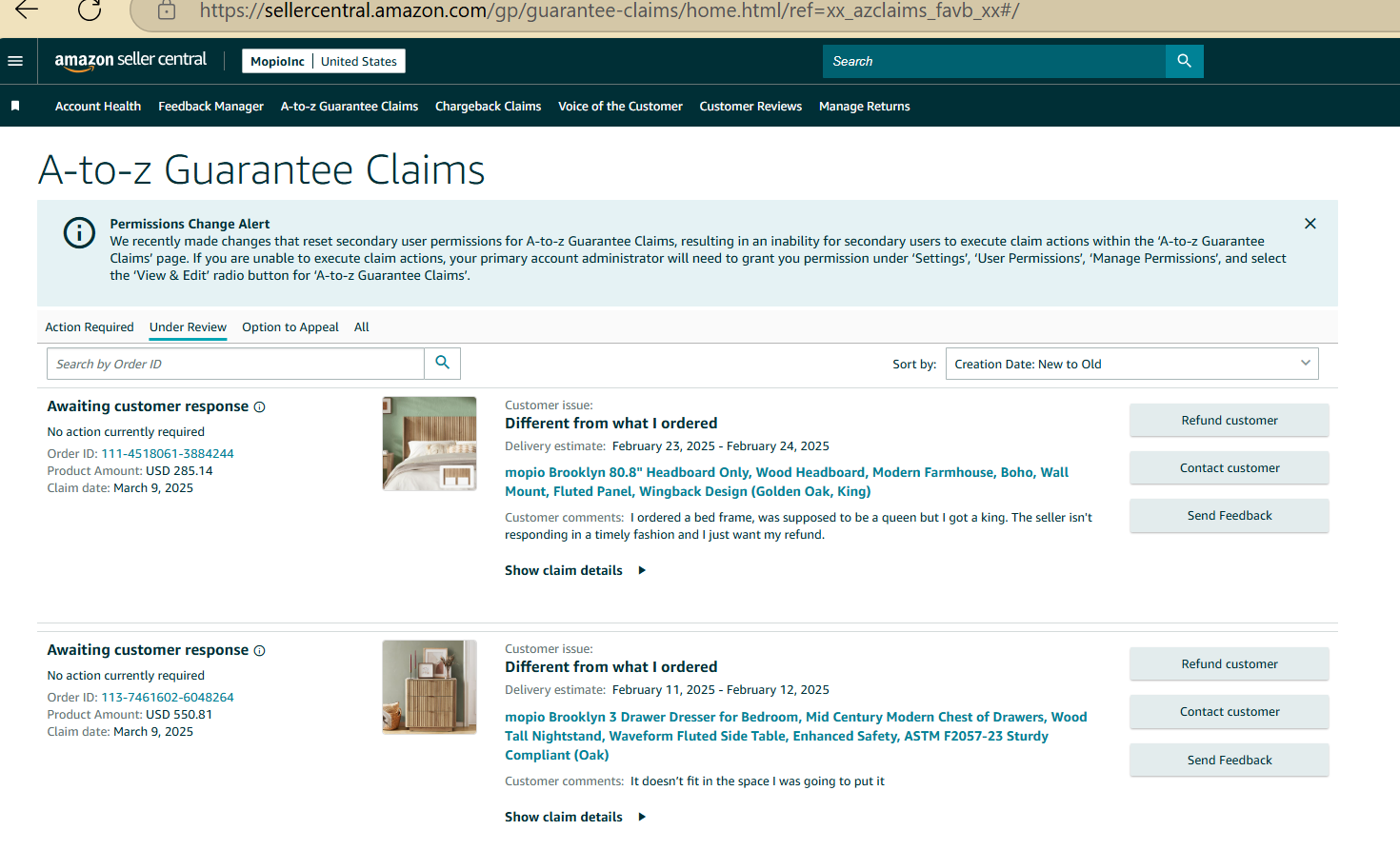Click the bookmark icon in navigation bar
This screenshot has width=1400, height=850.
click(15, 106)
